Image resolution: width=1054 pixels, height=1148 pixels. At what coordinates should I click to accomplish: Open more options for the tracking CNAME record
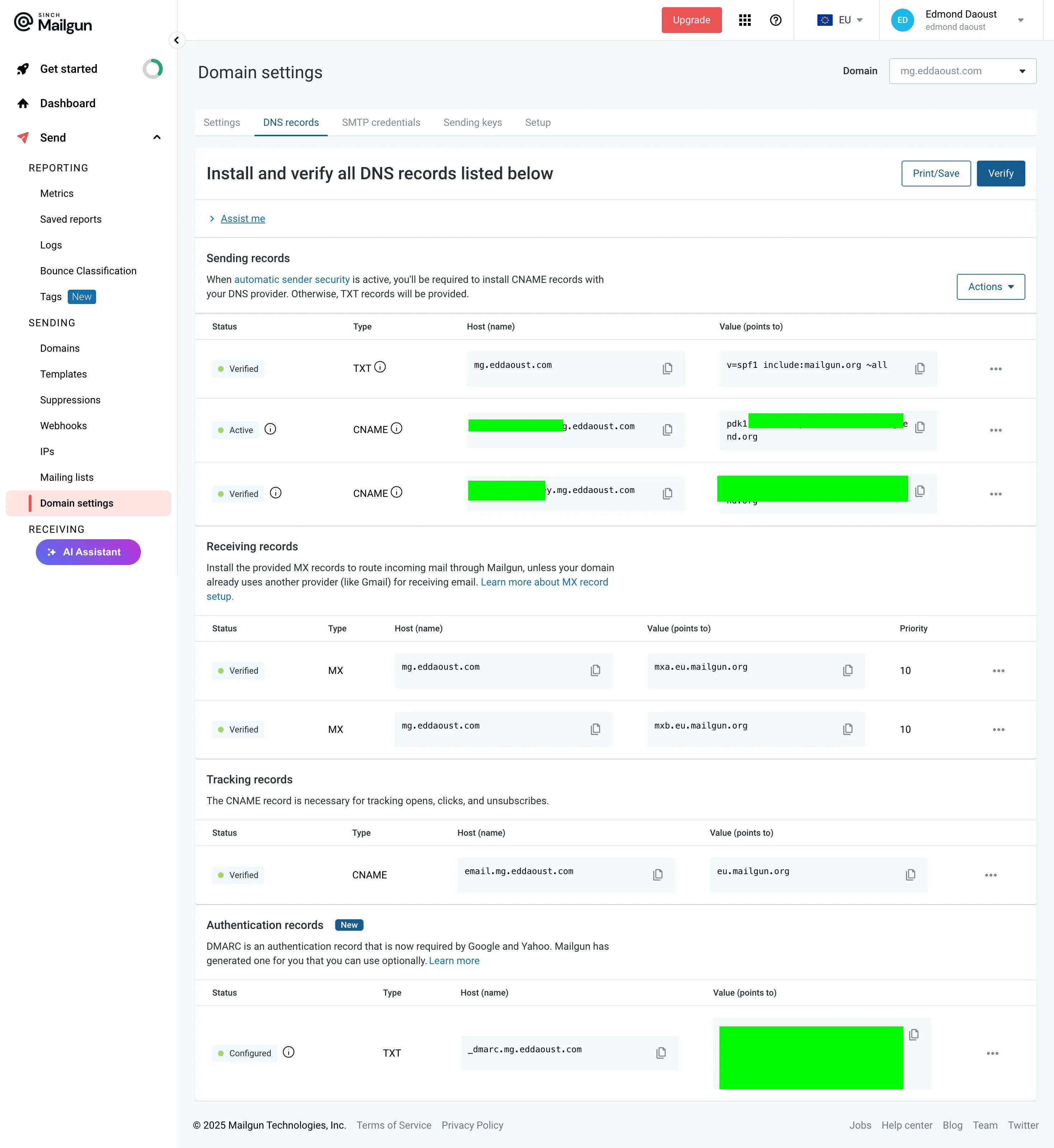991,875
